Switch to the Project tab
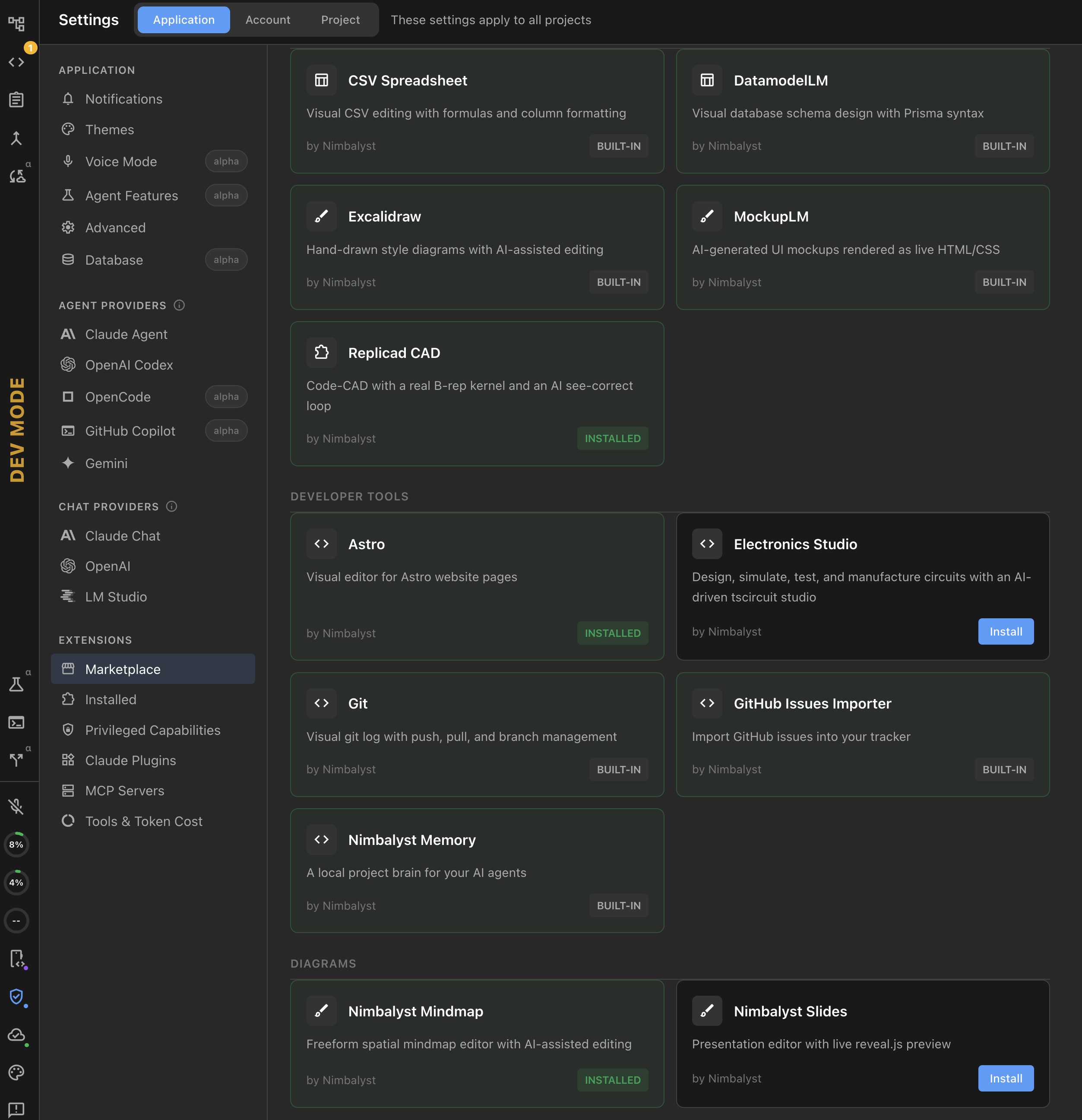 pos(341,20)
